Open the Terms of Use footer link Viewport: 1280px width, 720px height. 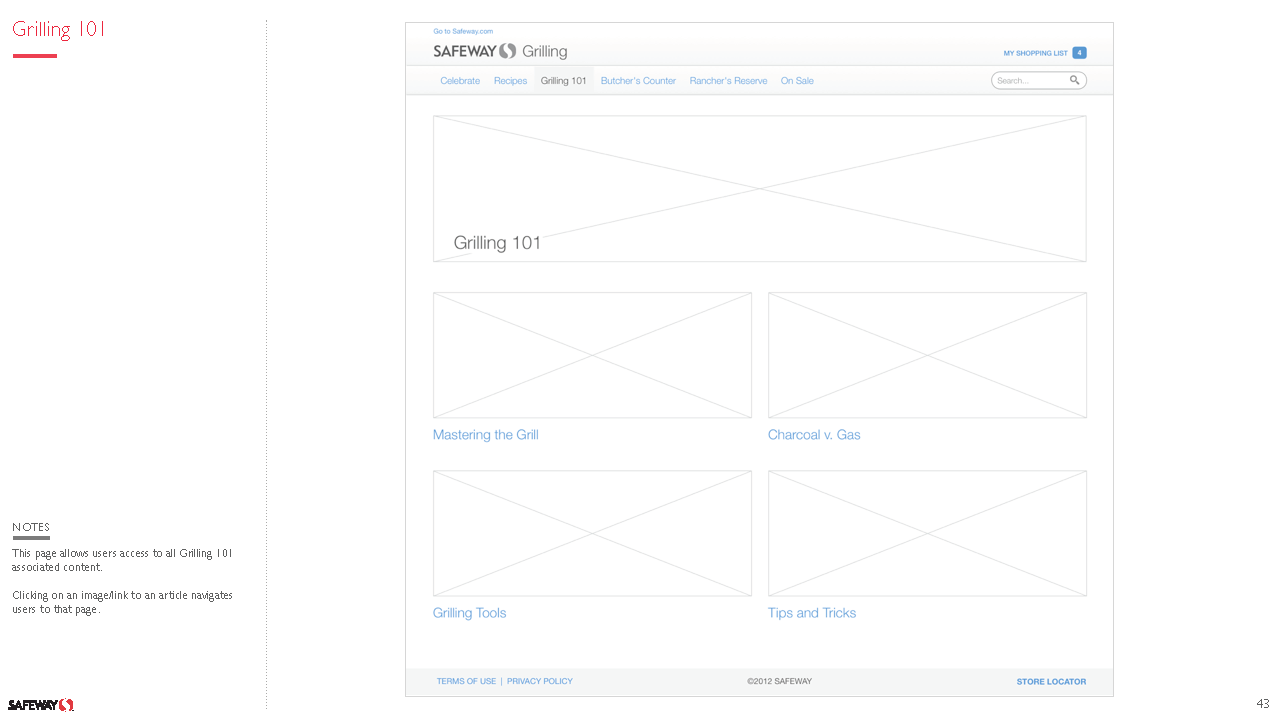[466, 681]
